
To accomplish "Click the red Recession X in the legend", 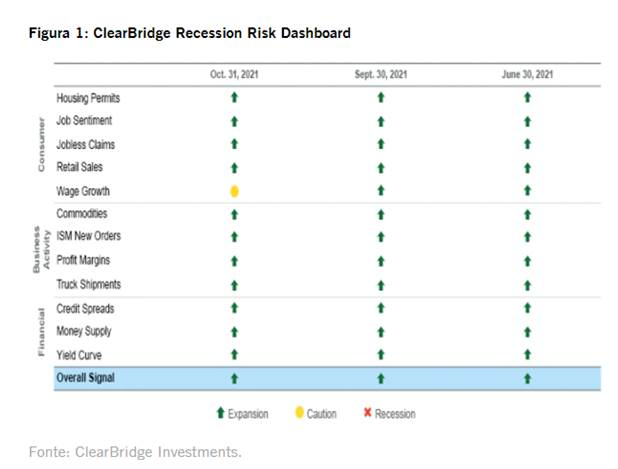I will click(367, 413).
